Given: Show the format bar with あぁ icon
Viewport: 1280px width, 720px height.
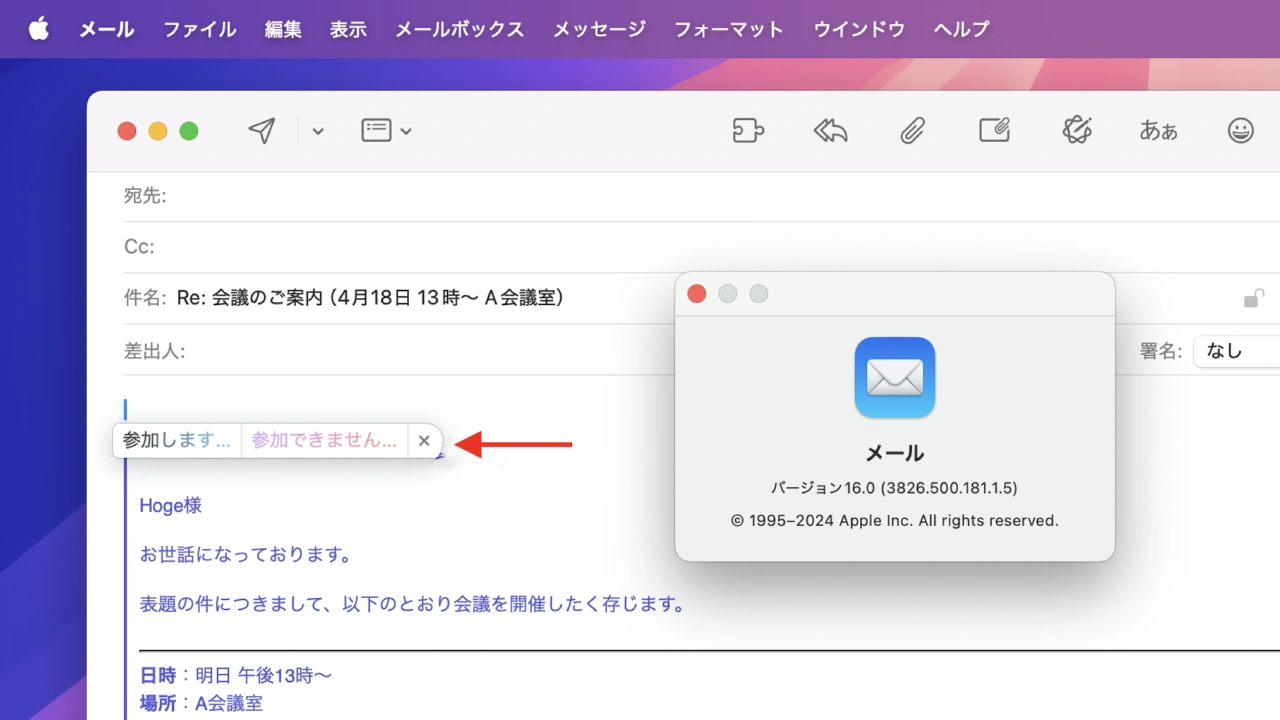Looking at the screenshot, I should 1158,131.
